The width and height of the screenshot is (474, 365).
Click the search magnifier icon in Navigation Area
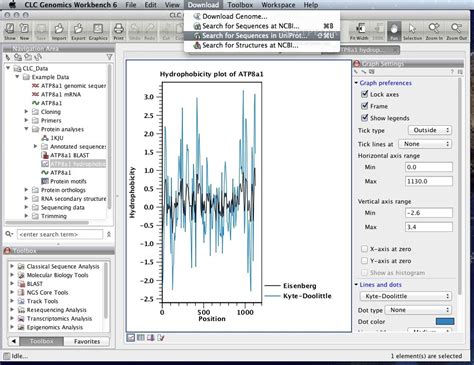[9, 234]
